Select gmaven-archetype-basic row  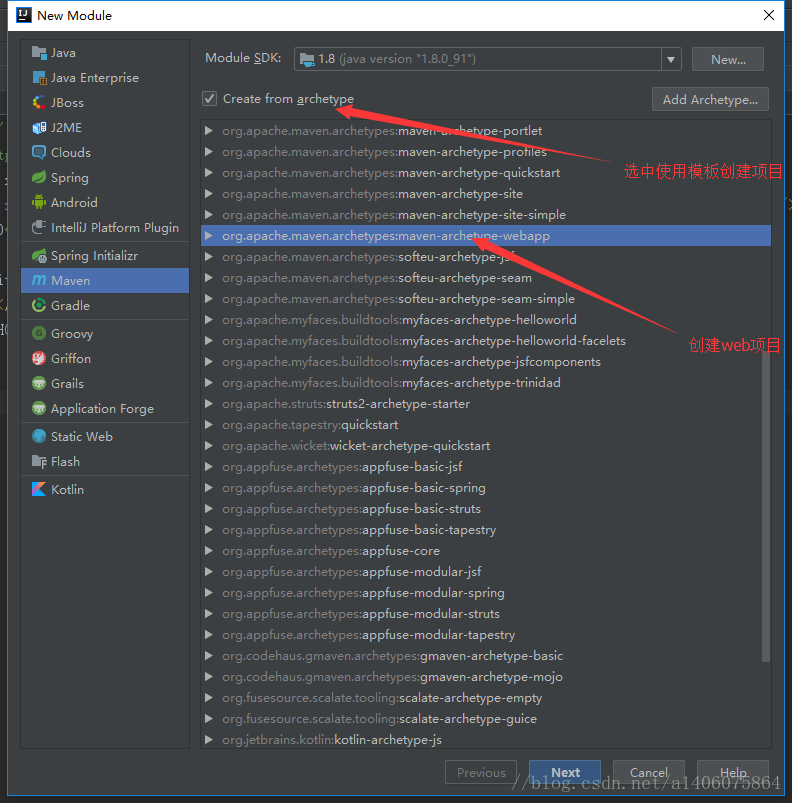point(486,656)
